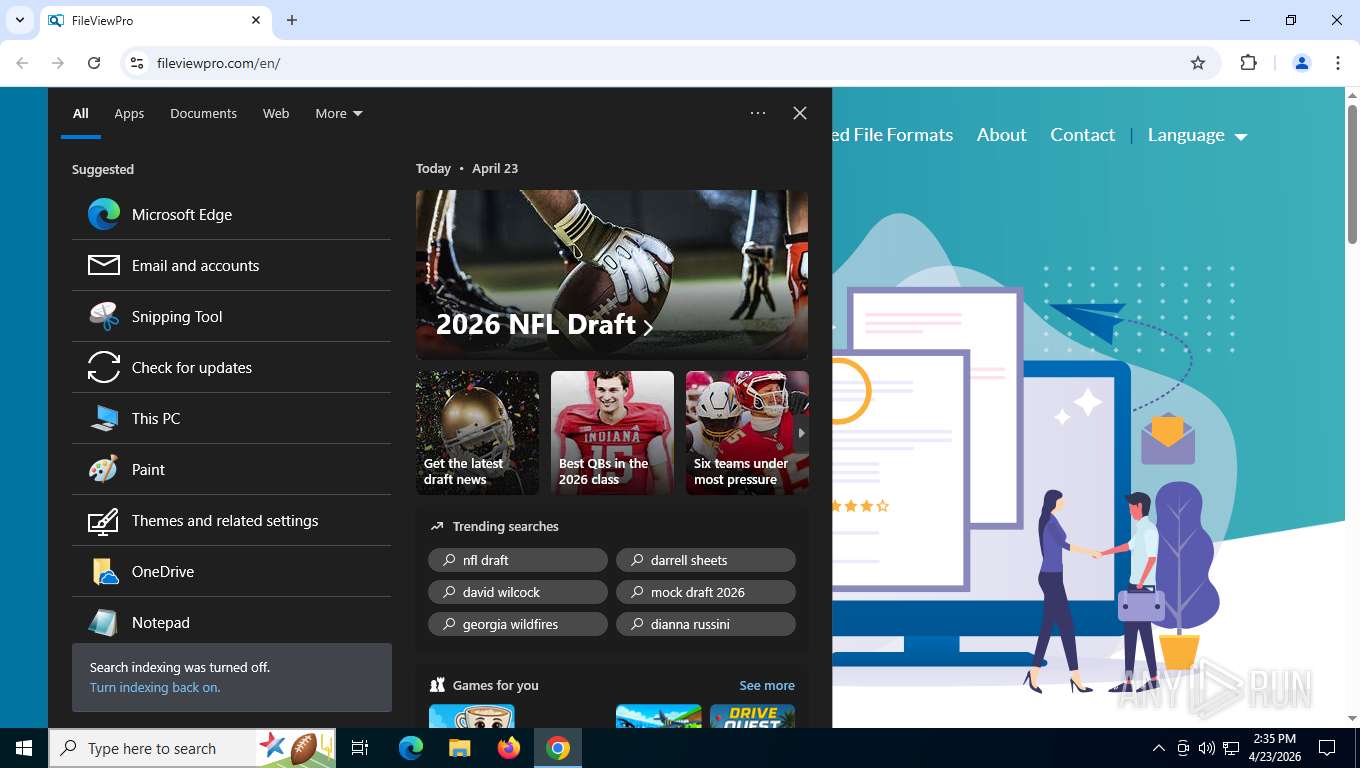Screen dimensions: 1360x768
Task: View site information icon in address bar
Action: click(137, 63)
